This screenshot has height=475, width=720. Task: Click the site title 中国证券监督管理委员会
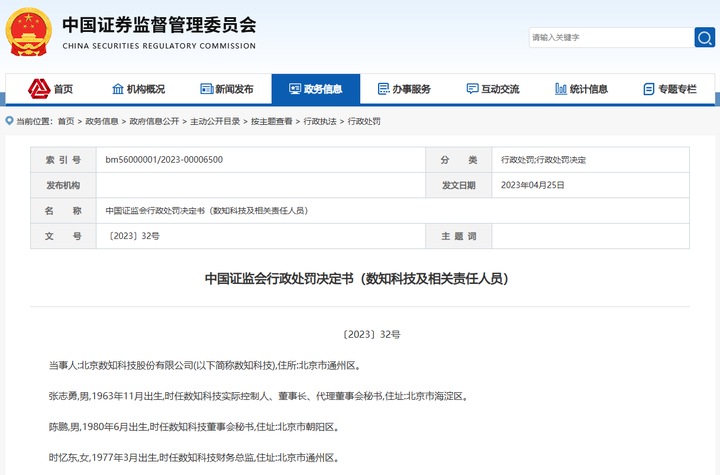click(159, 24)
